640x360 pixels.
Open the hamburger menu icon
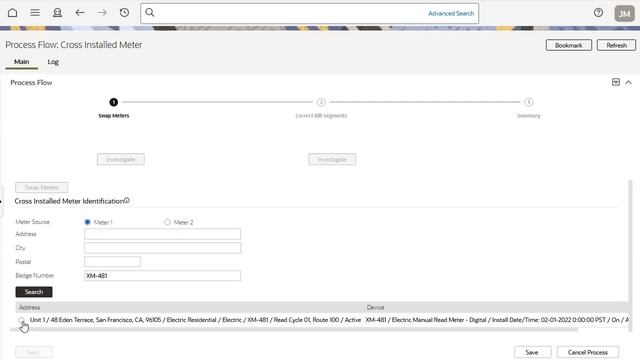click(x=35, y=13)
